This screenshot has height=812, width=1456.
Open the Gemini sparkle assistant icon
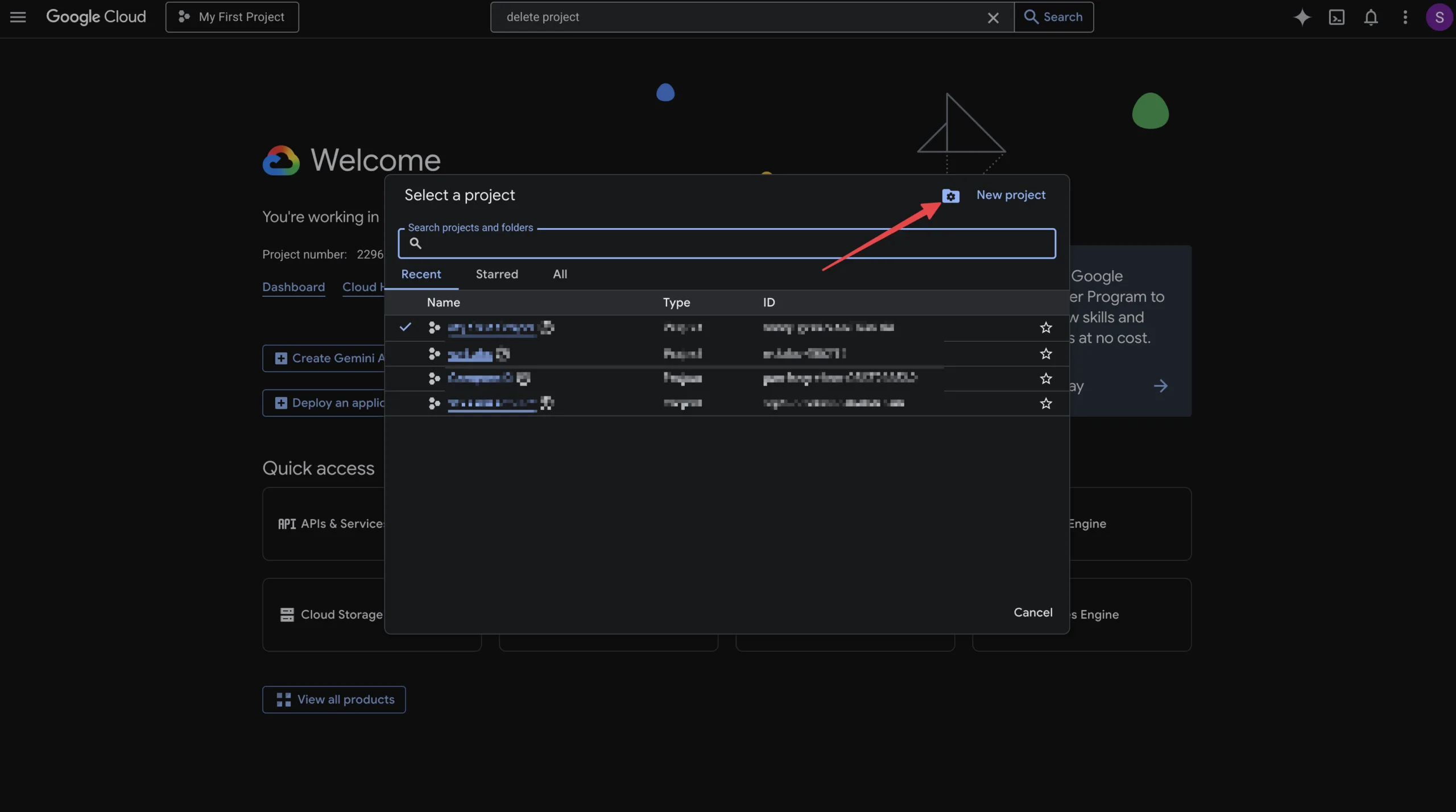pos(1302,17)
